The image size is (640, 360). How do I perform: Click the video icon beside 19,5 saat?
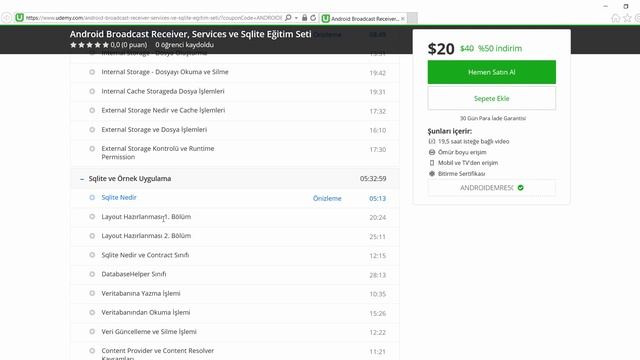click(x=432, y=141)
